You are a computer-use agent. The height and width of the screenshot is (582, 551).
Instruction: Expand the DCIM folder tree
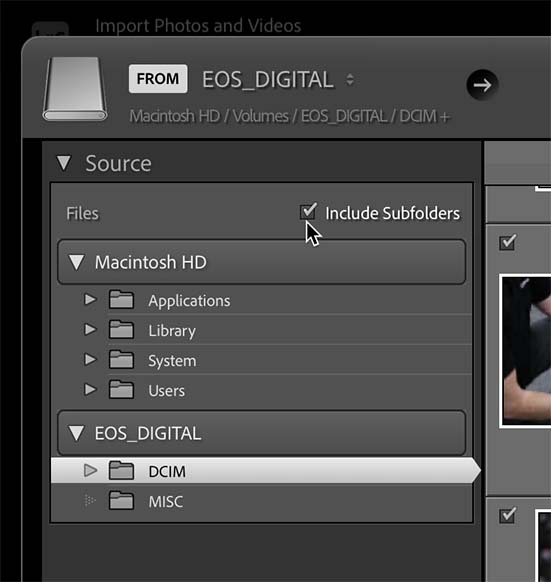coord(90,471)
